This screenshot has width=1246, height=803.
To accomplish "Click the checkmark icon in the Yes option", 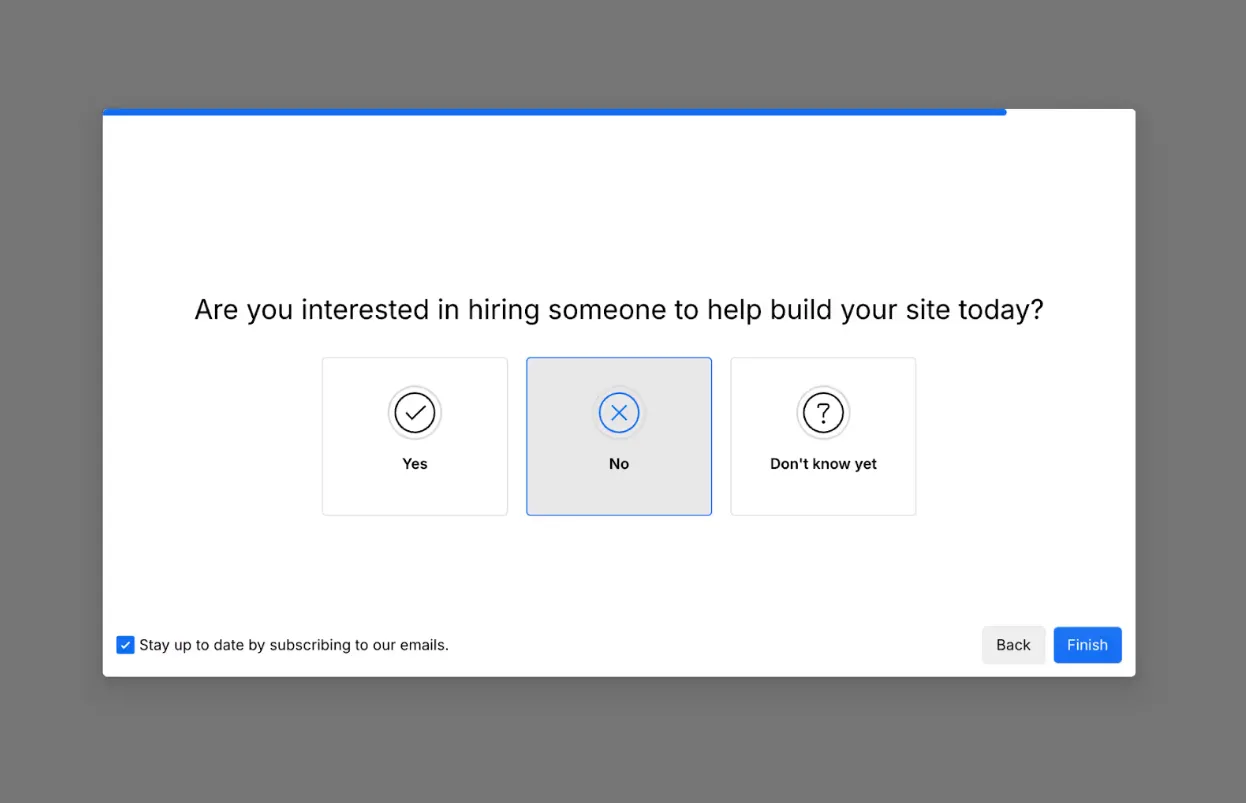I will (415, 412).
